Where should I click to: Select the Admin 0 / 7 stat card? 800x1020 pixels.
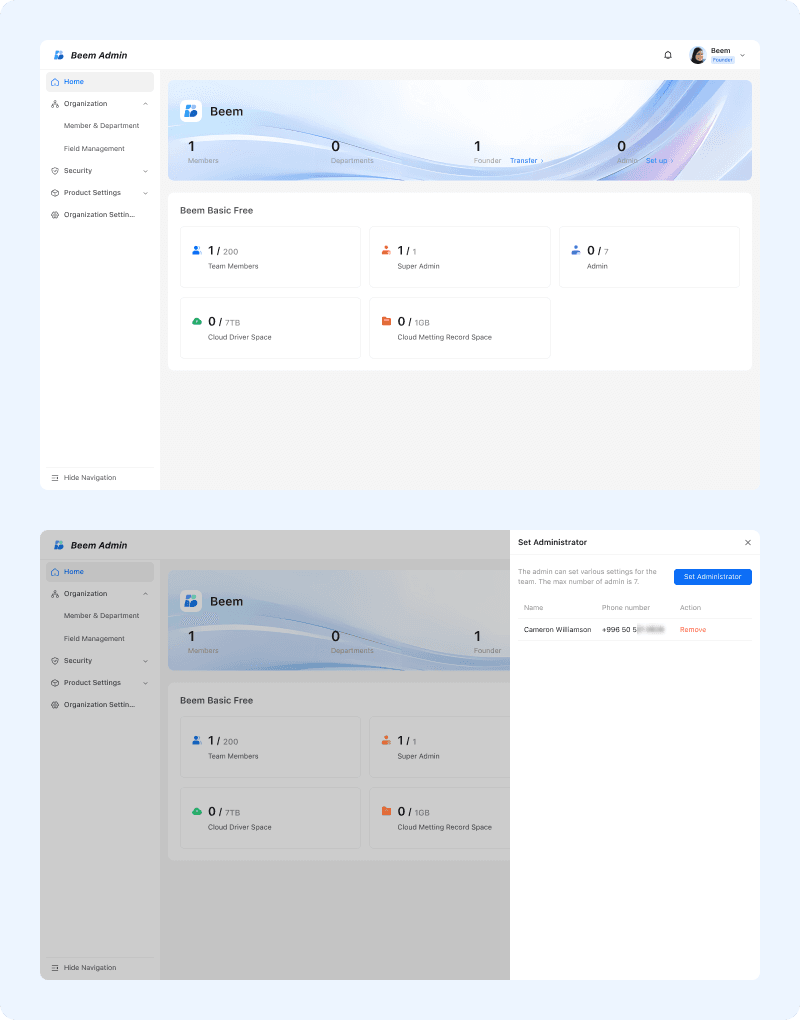tap(648, 257)
